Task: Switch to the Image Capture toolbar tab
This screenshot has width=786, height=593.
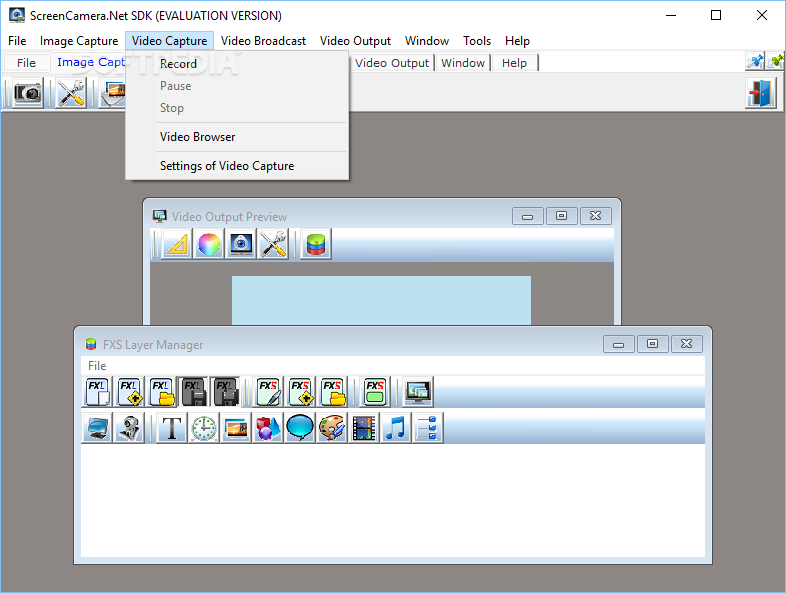Action: (88, 62)
